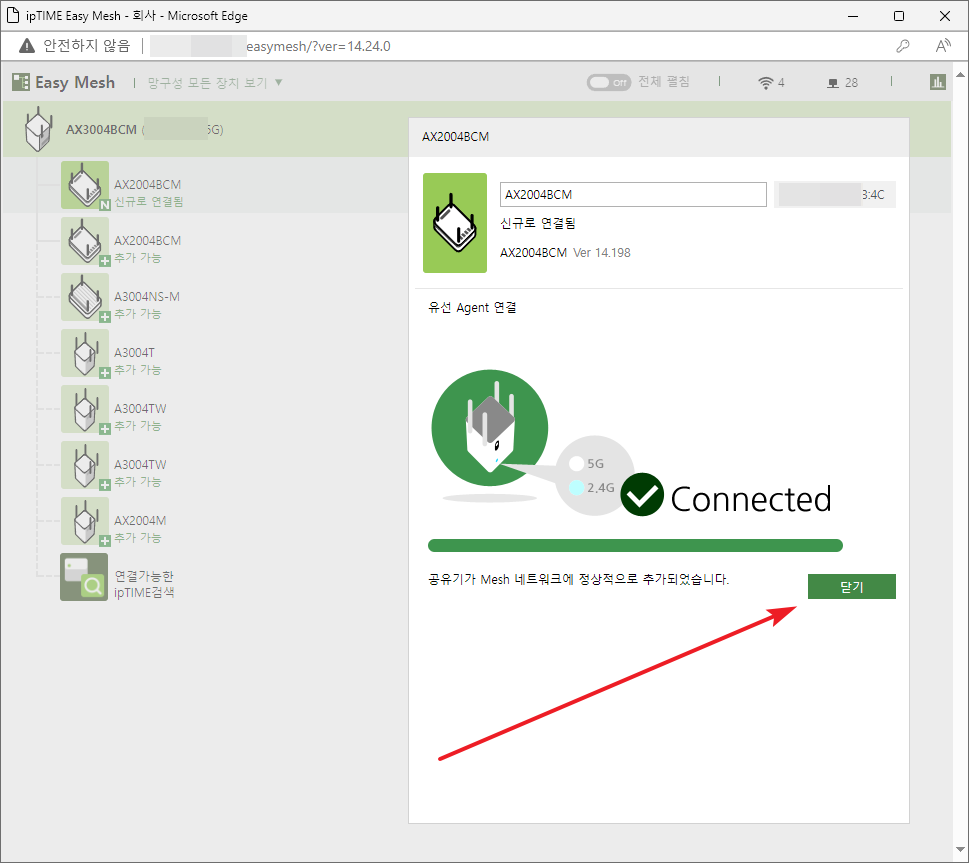Click the 5G band indicator dot
The width and height of the screenshot is (969, 863).
coord(577,464)
